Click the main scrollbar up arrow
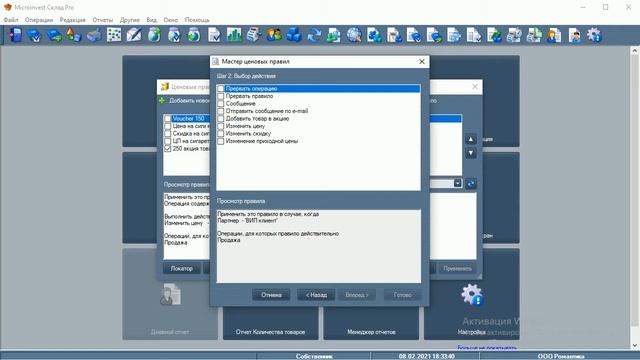The image size is (640, 360). [x=635, y=51]
